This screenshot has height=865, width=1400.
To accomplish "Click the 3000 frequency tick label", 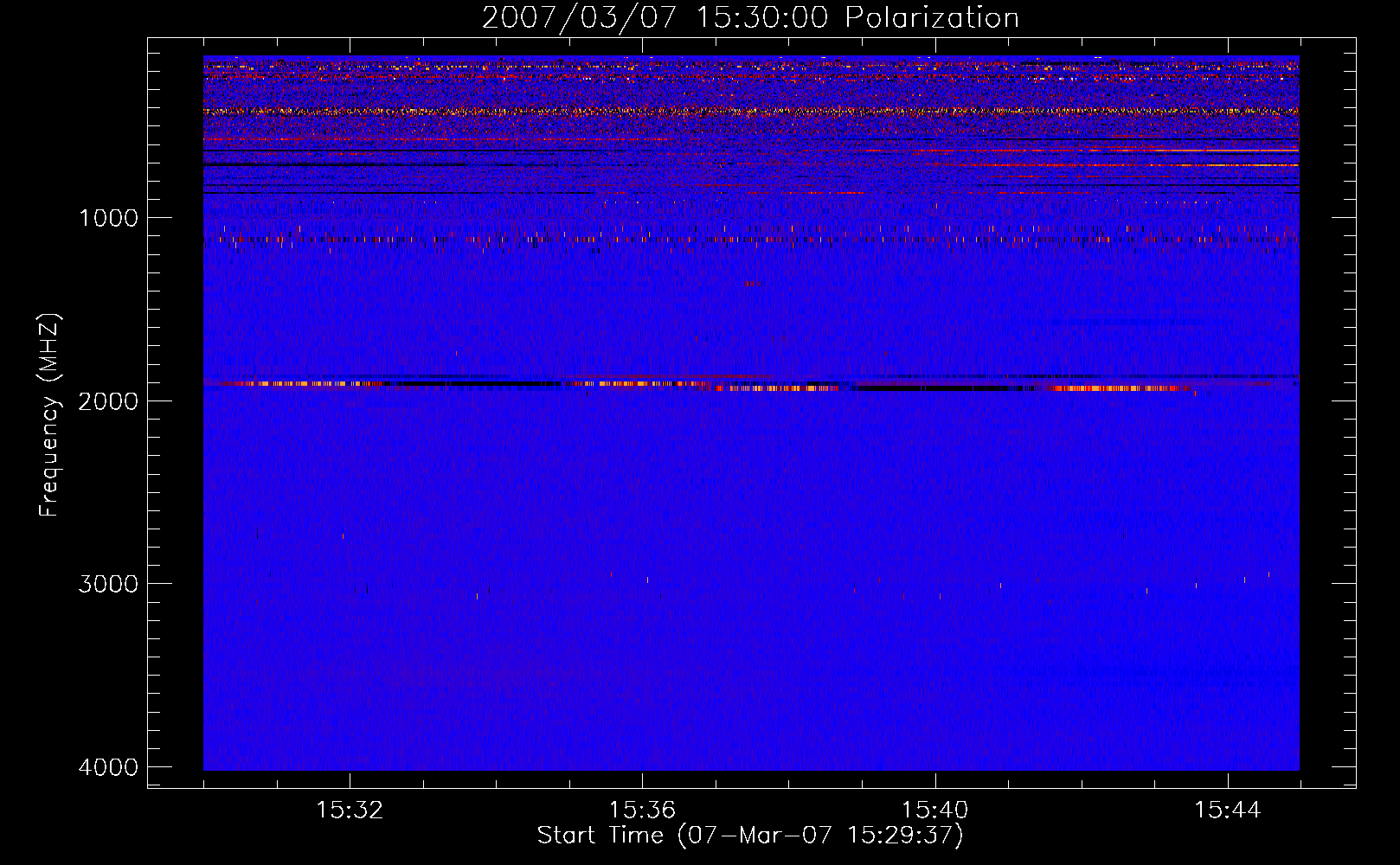I will pos(108,584).
